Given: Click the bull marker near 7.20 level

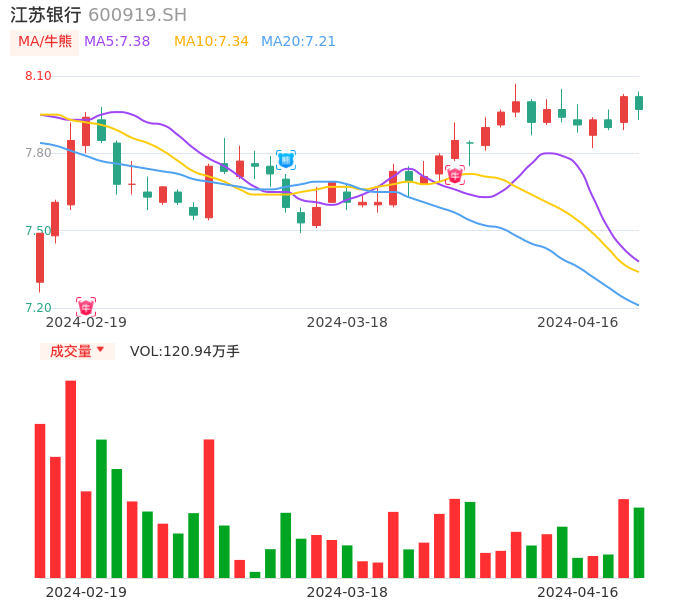Looking at the screenshot, I should (86, 307).
